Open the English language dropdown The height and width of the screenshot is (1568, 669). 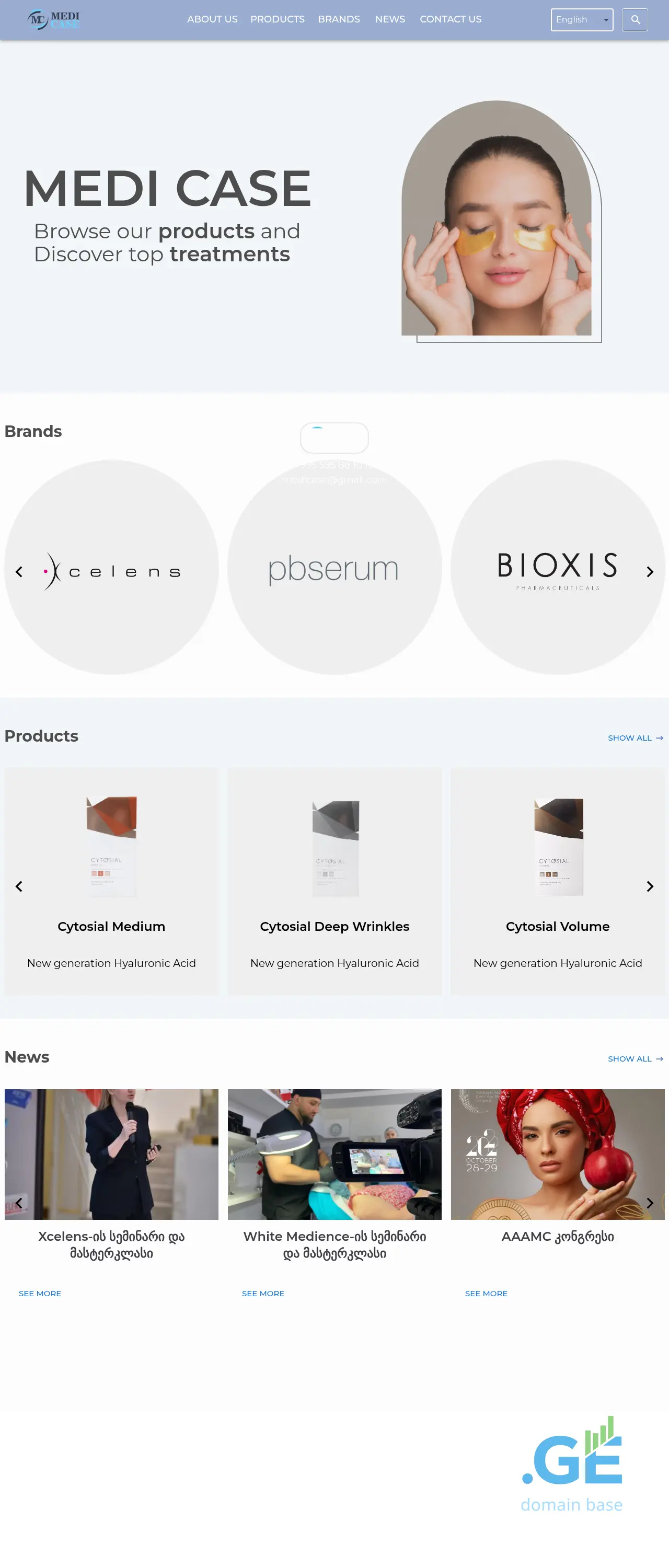(582, 19)
